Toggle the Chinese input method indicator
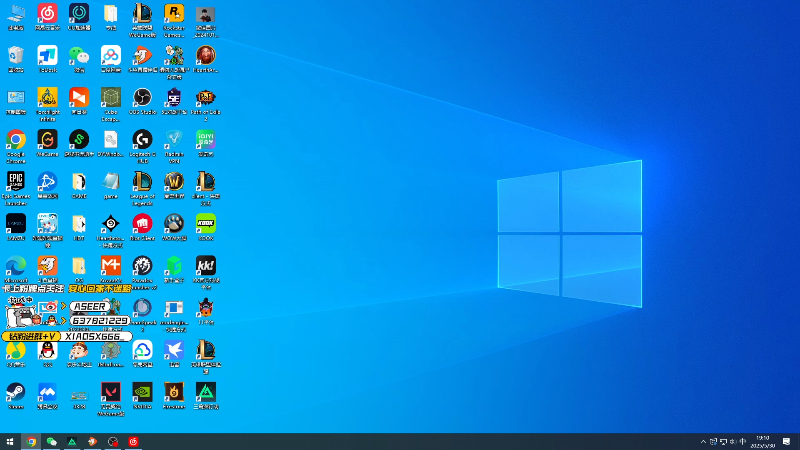The image size is (800, 450). pyautogui.click(x=743, y=442)
